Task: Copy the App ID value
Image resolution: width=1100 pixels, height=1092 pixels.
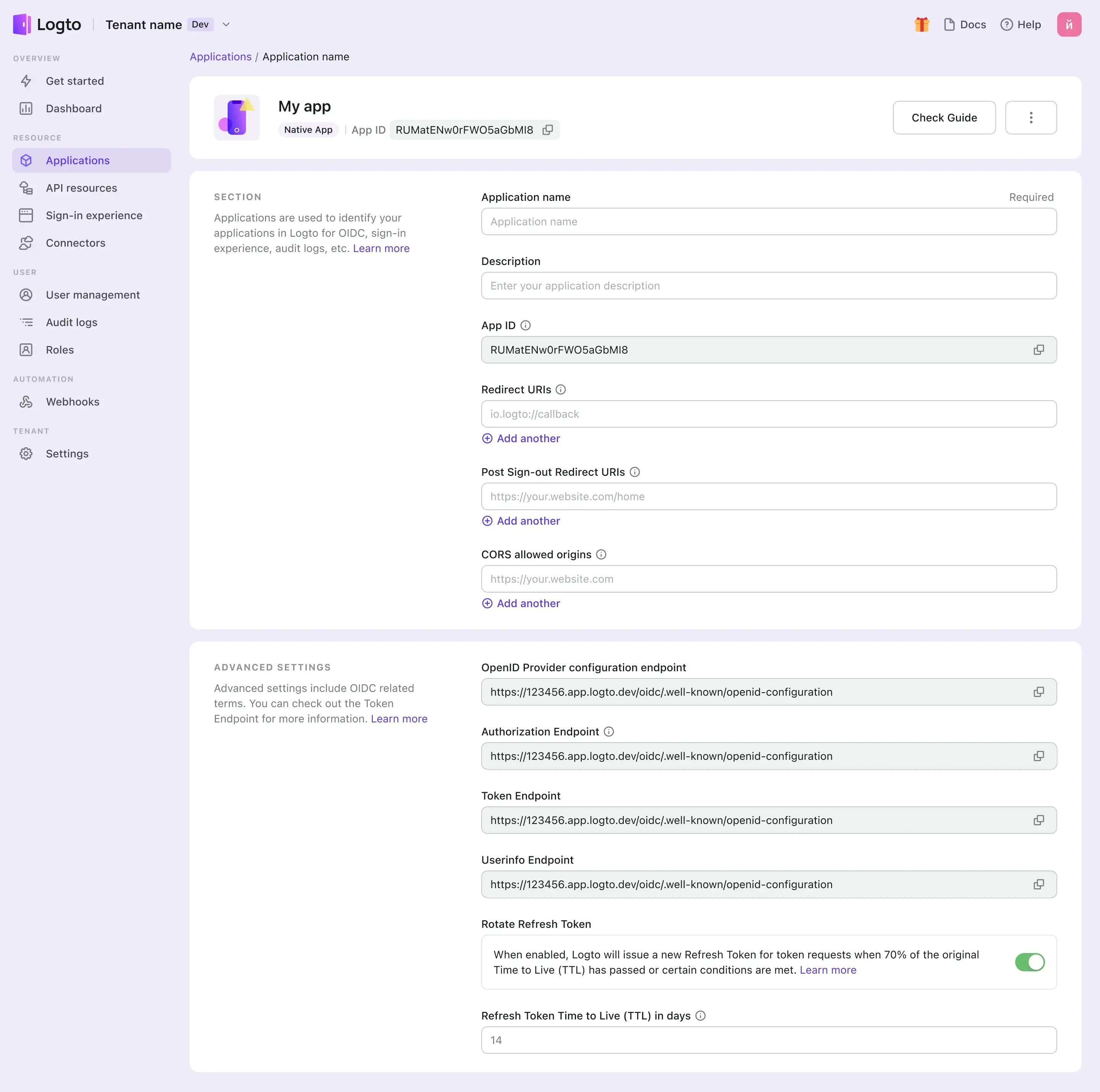Action: click(x=1039, y=349)
